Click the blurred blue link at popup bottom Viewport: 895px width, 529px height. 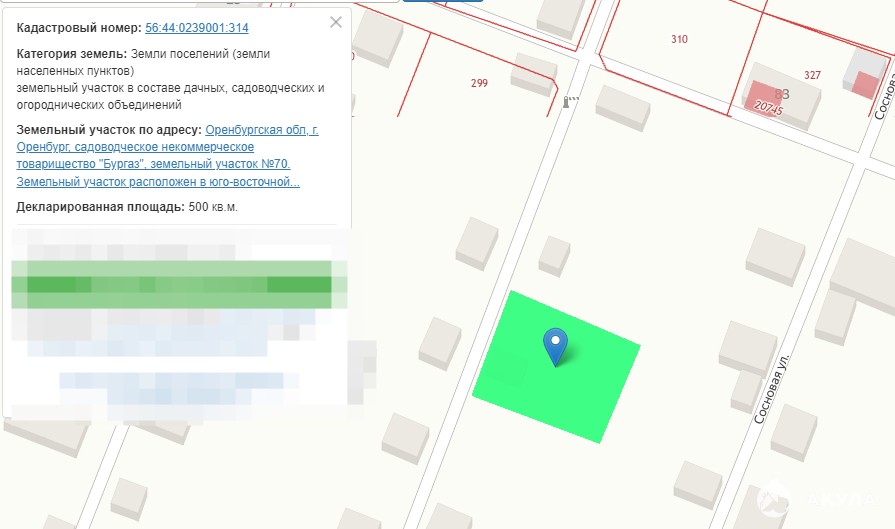click(x=150, y=383)
